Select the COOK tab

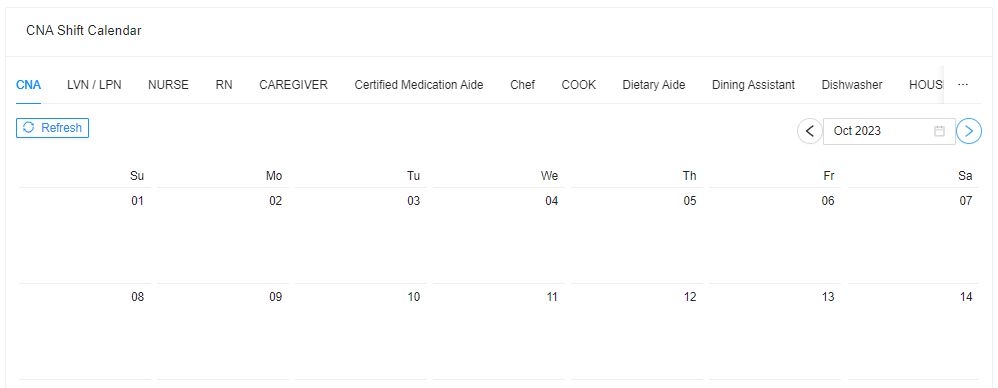(579, 85)
